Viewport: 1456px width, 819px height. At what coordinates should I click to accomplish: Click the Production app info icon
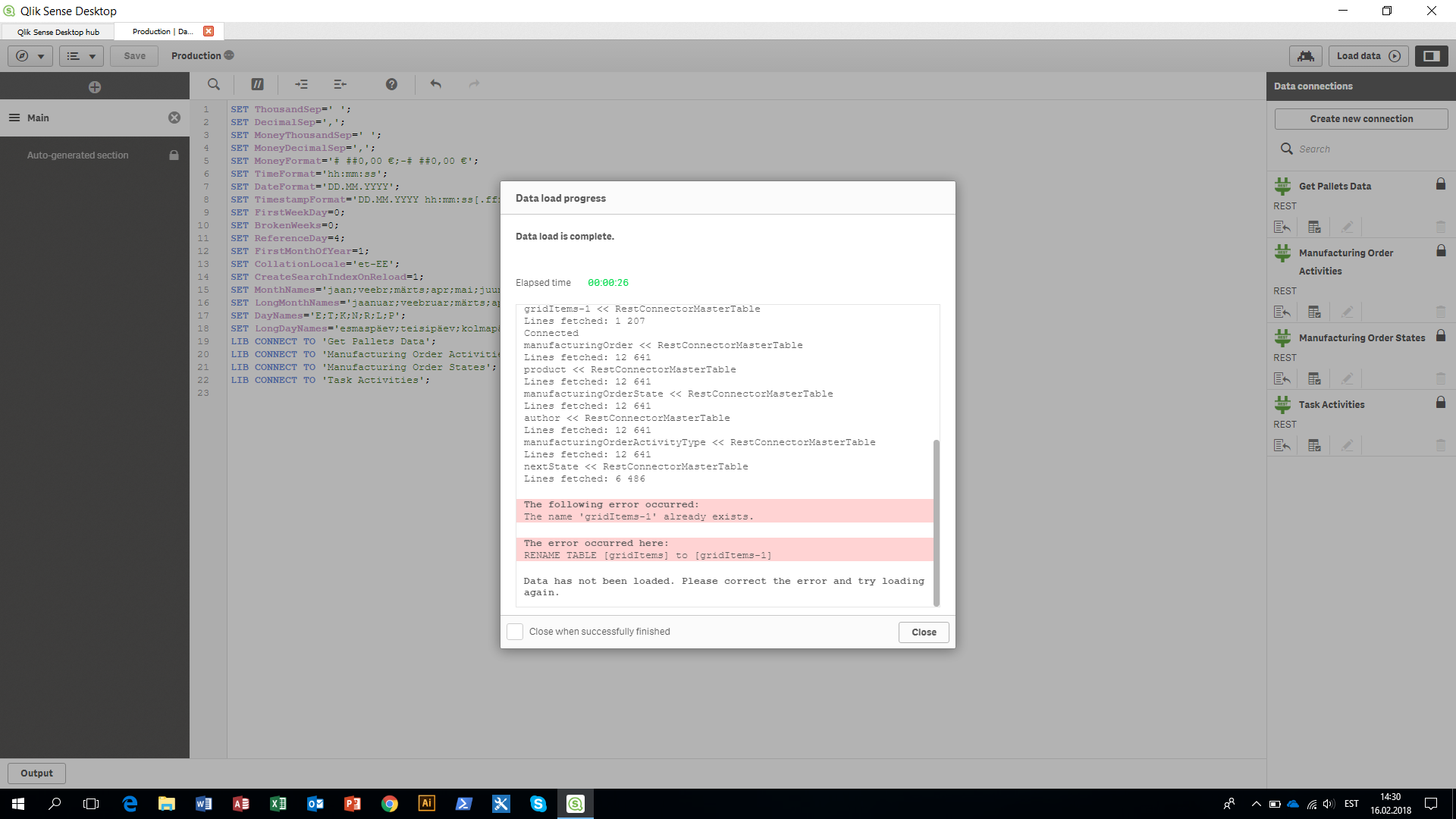click(229, 55)
